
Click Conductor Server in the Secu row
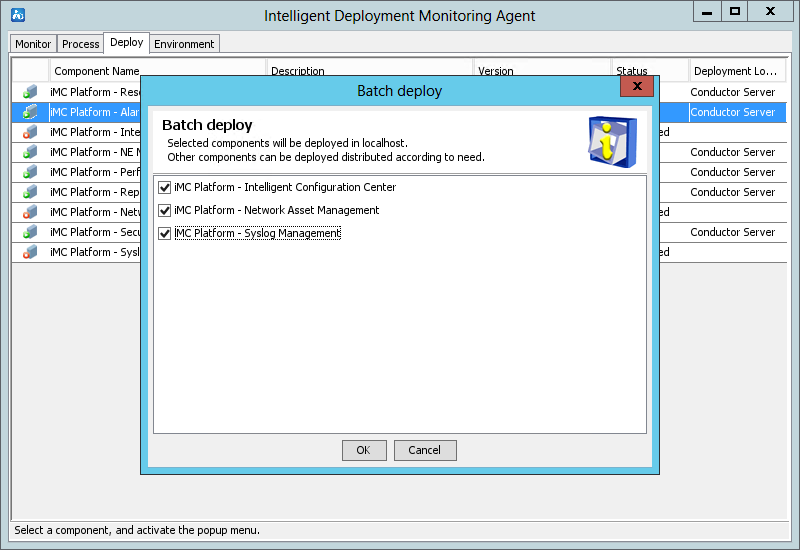(733, 232)
